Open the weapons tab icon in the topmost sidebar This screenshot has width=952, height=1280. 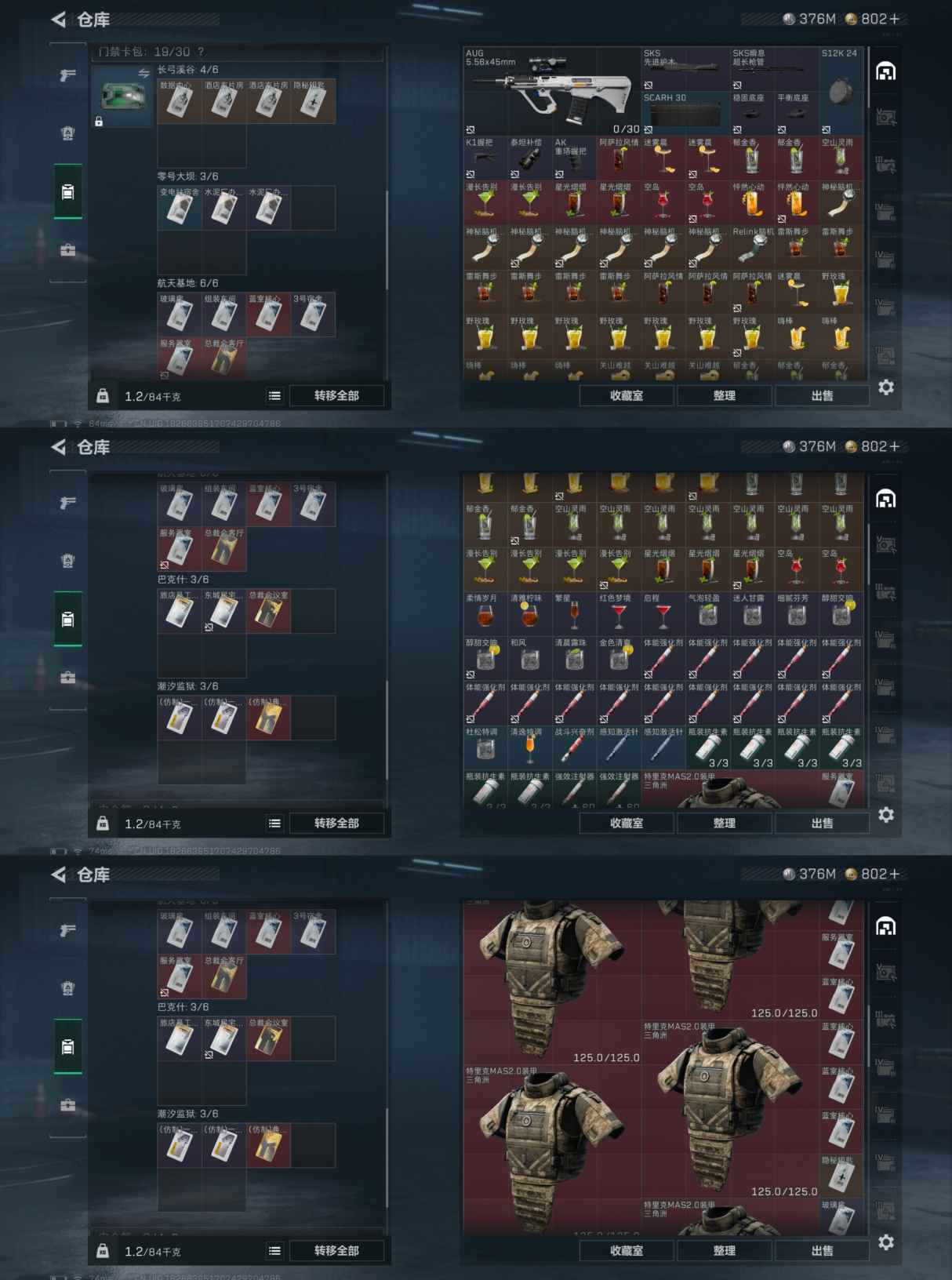coord(68,75)
